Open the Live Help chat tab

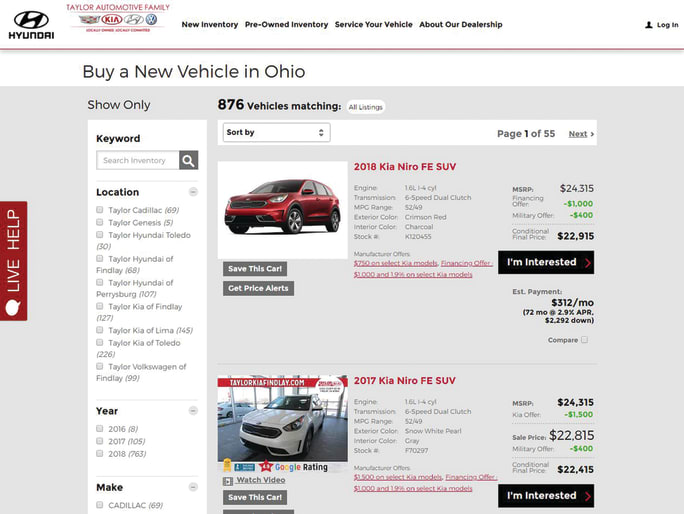pyautogui.click(x=13, y=261)
